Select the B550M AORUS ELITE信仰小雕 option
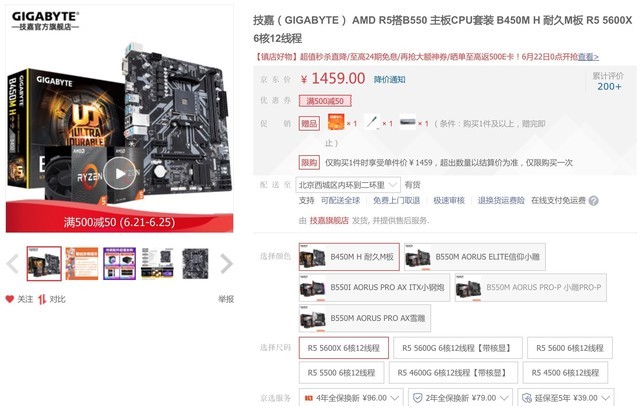Image resolution: width=640 pixels, height=406 pixels. 475,257
